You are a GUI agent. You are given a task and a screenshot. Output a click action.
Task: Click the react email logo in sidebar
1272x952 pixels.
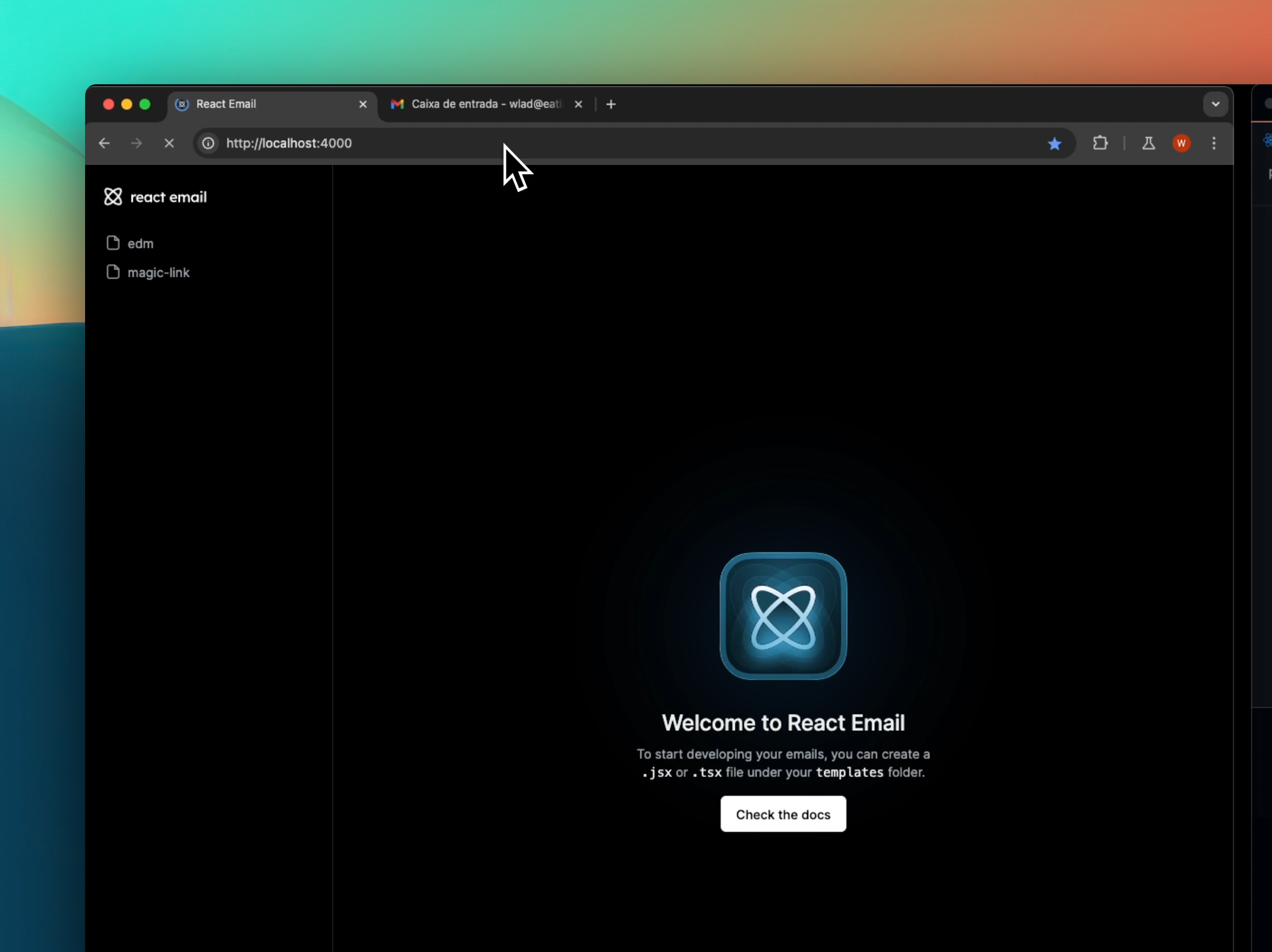(155, 197)
